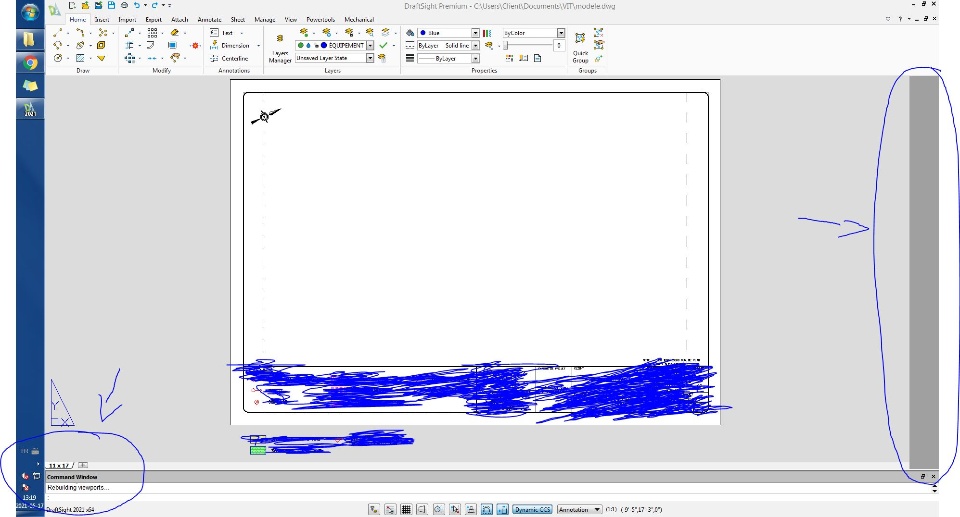Select the Line draw tool

58,32
